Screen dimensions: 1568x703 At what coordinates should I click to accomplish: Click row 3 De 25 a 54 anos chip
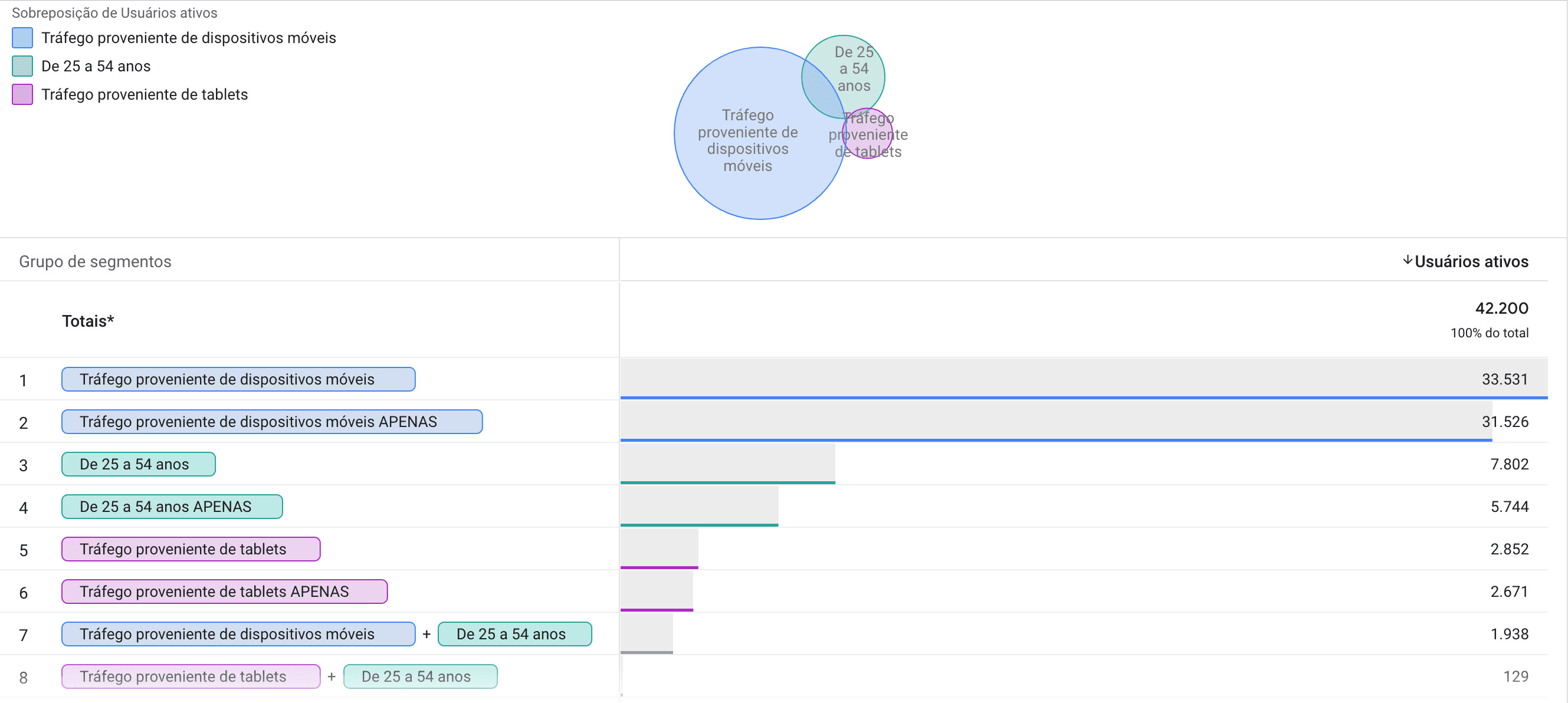tap(138, 464)
